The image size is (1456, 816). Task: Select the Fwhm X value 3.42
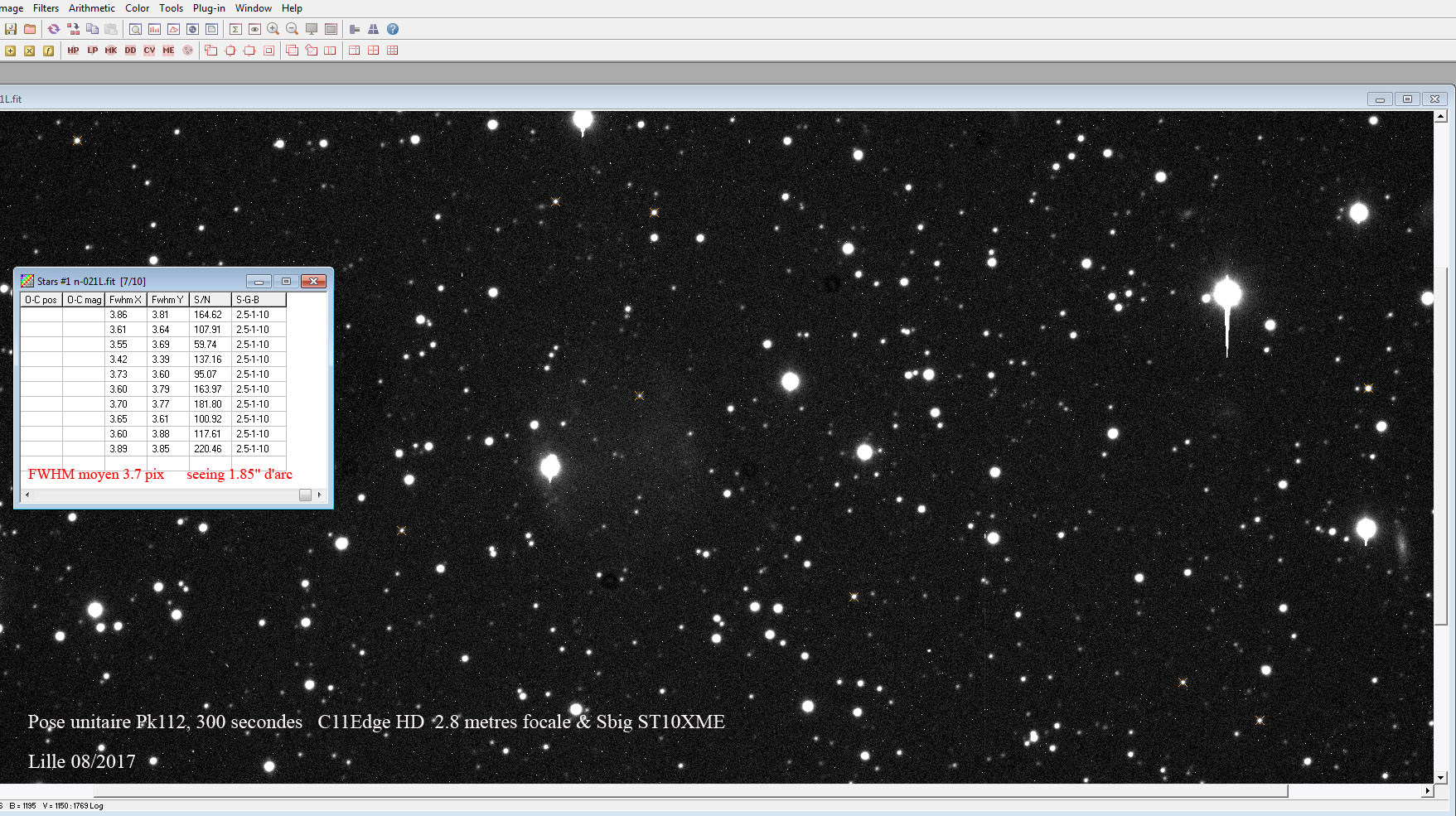pyautogui.click(x=119, y=360)
